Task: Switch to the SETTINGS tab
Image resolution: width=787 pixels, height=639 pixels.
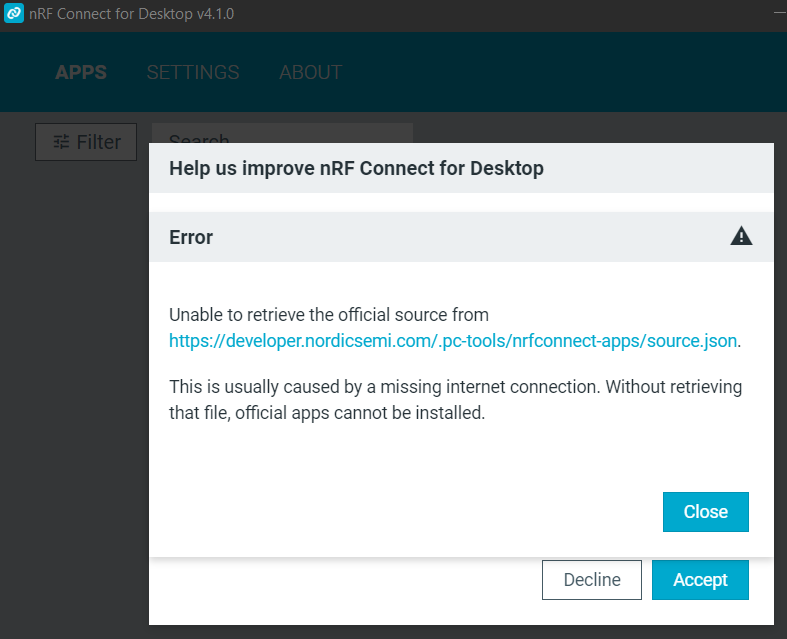Action: pyautogui.click(x=193, y=72)
